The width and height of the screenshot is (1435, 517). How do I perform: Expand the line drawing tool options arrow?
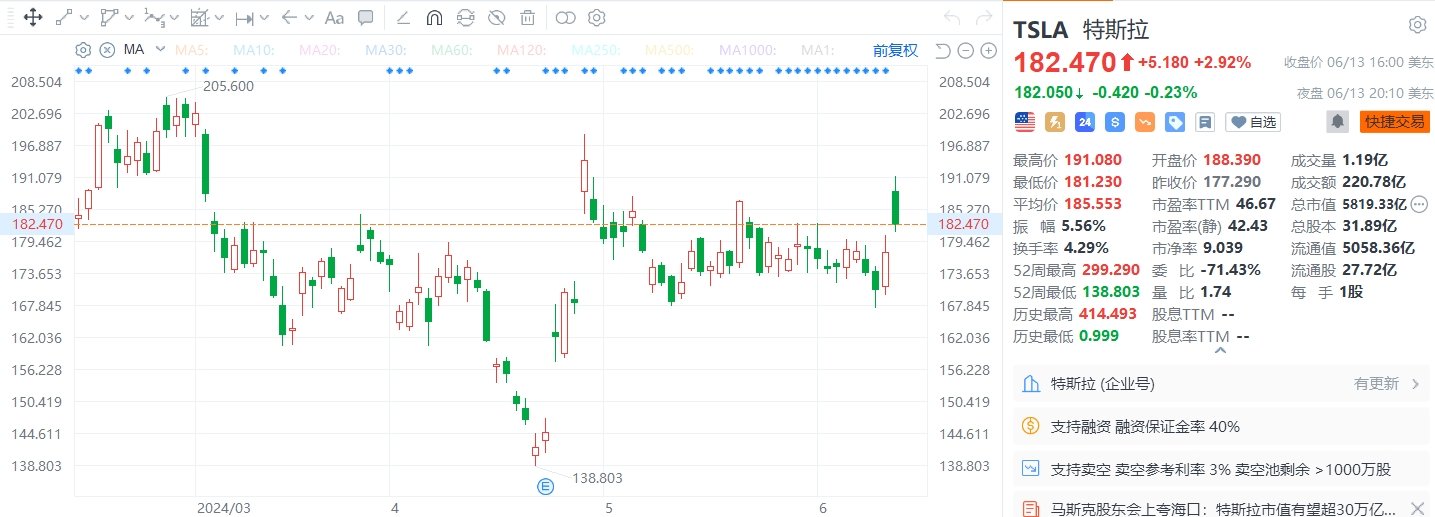click(x=84, y=18)
